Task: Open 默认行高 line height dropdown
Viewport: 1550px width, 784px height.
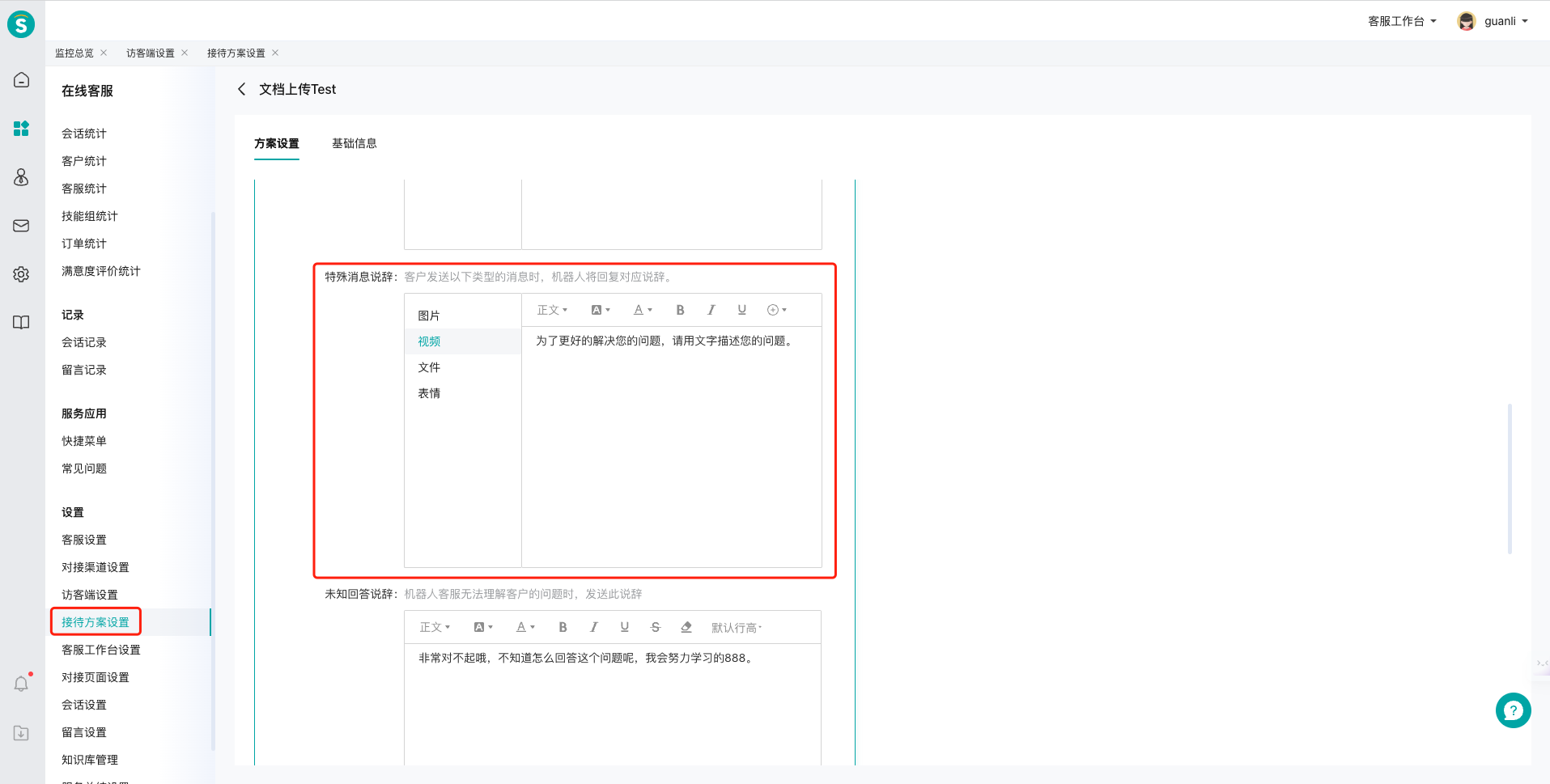Action: 736,628
